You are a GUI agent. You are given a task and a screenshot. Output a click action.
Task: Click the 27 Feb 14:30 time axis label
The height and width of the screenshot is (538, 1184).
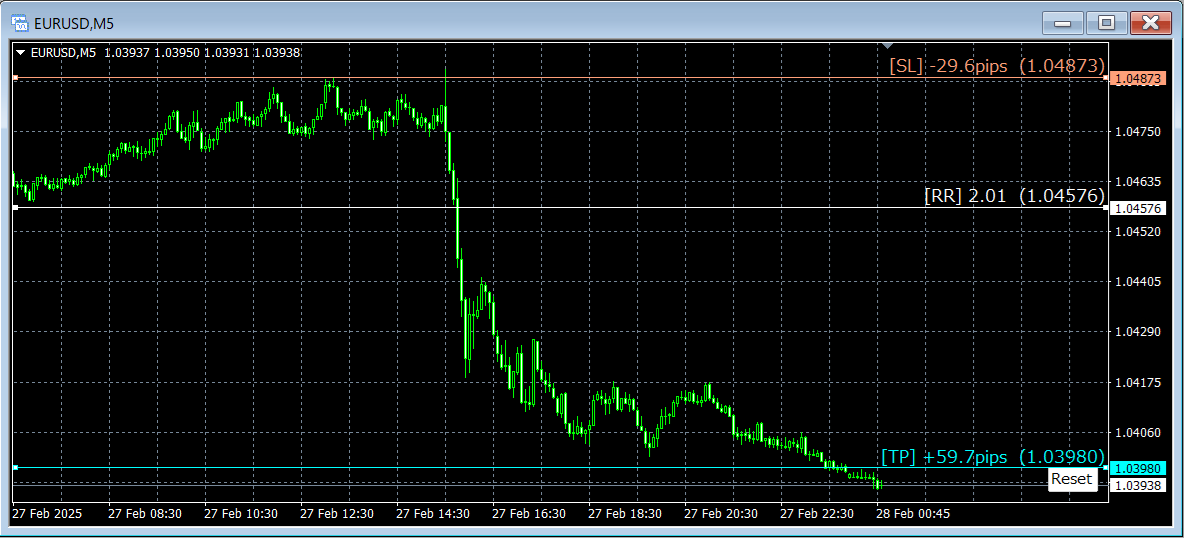433,514
